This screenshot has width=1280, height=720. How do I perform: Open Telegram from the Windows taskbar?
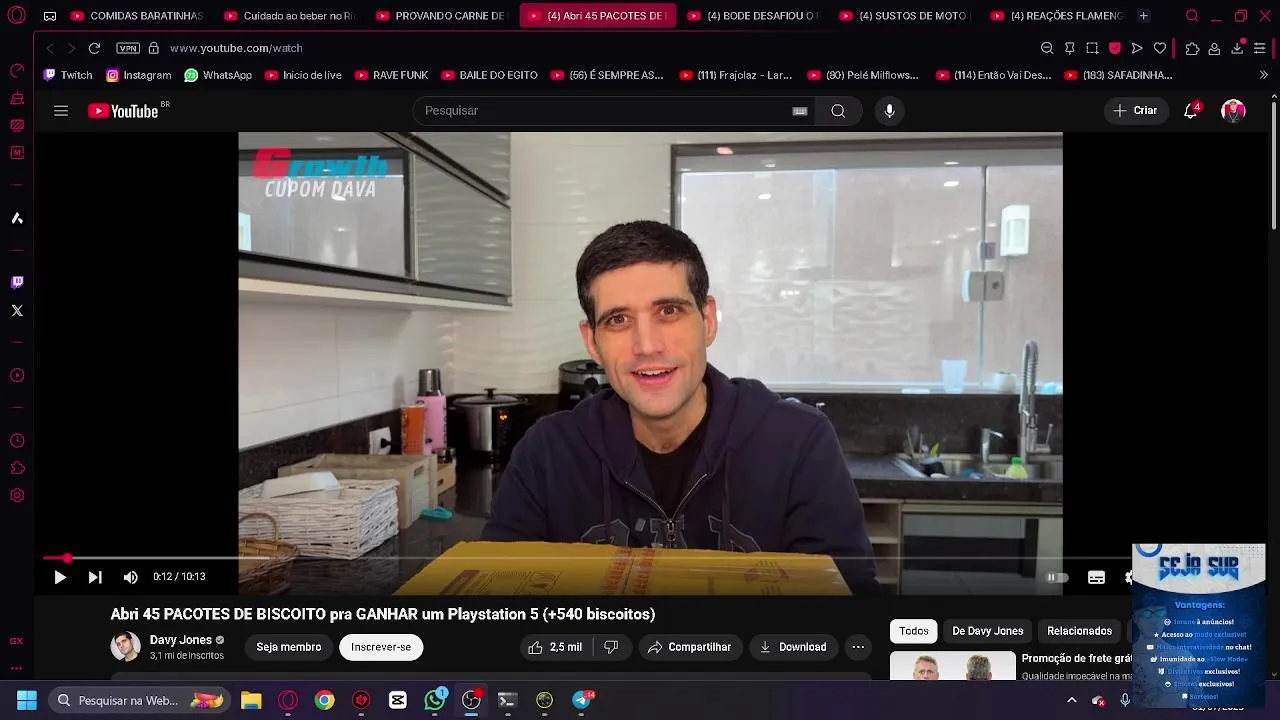(581, 700)
